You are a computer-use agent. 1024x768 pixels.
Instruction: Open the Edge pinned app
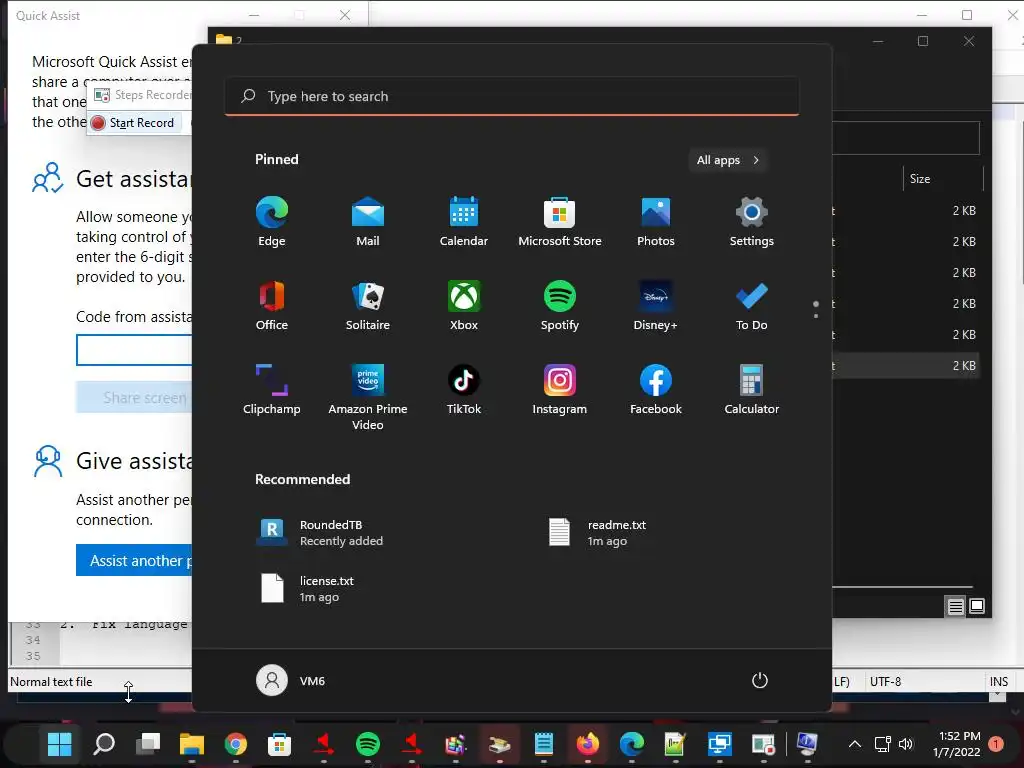[272, 221]
